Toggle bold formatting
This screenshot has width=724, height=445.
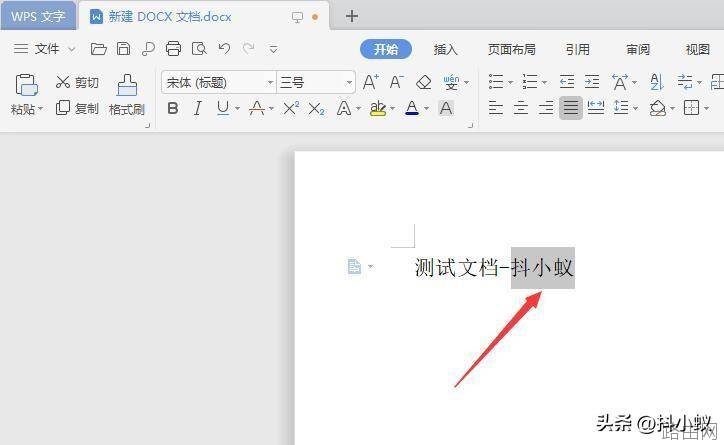pos(173,108)
